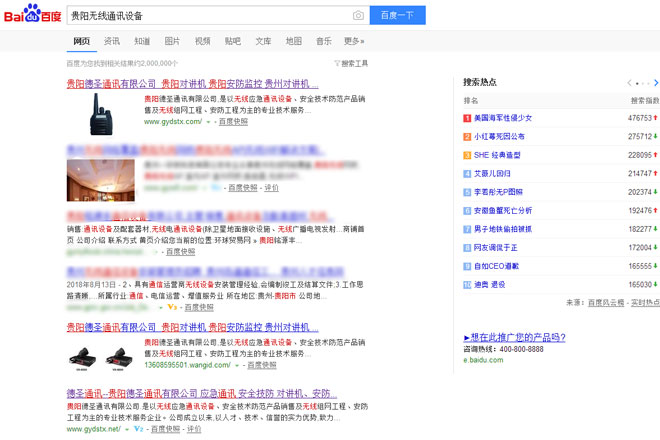Open second 贵阳德圣通讯有限公司 result with radios
660x440 pixels.
pos(192,327)
